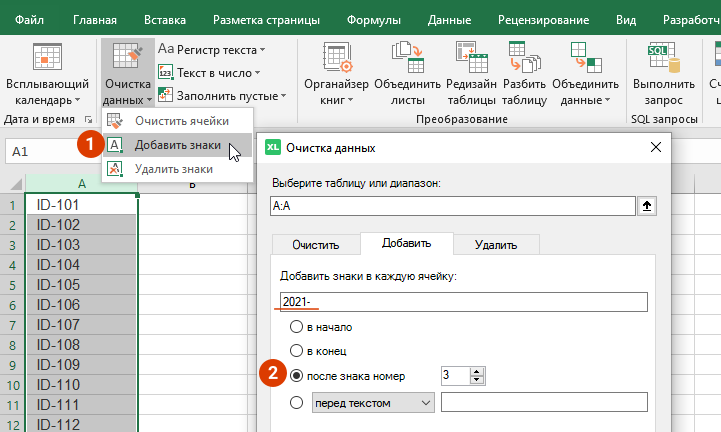Screen dimensions: 721x432
Task: Choose 'после знака номер' radio button
Action: pyautogui.click(x=295, y=376)
